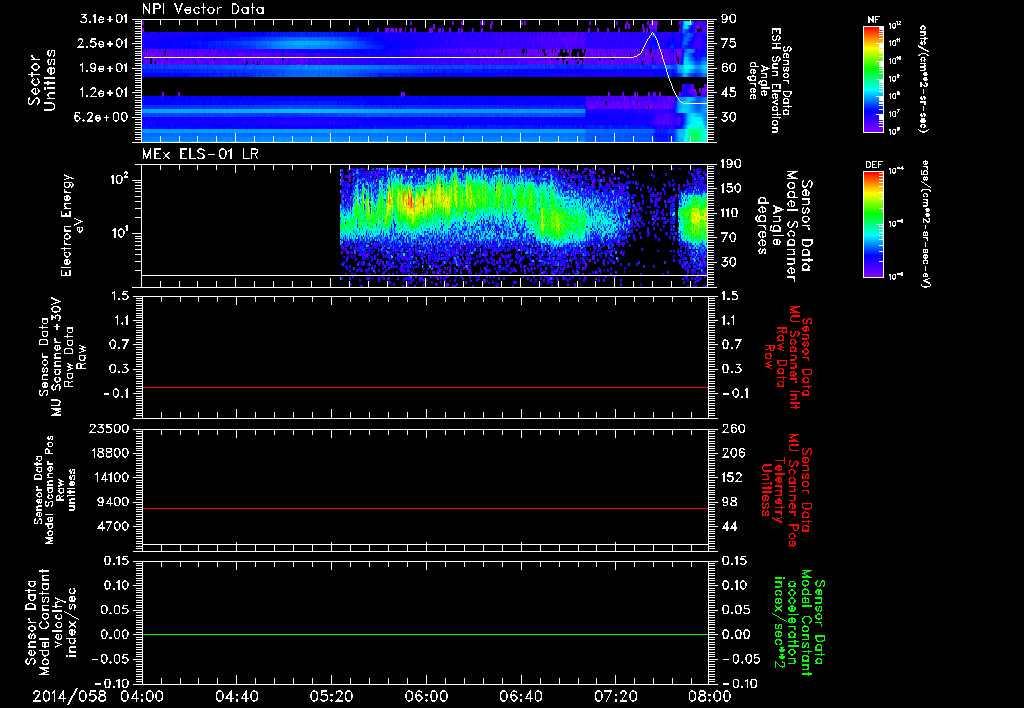1024x708 pixels.
Task: Click the ESH Sun Elevation Angle axis label
Action: (774, 79)
